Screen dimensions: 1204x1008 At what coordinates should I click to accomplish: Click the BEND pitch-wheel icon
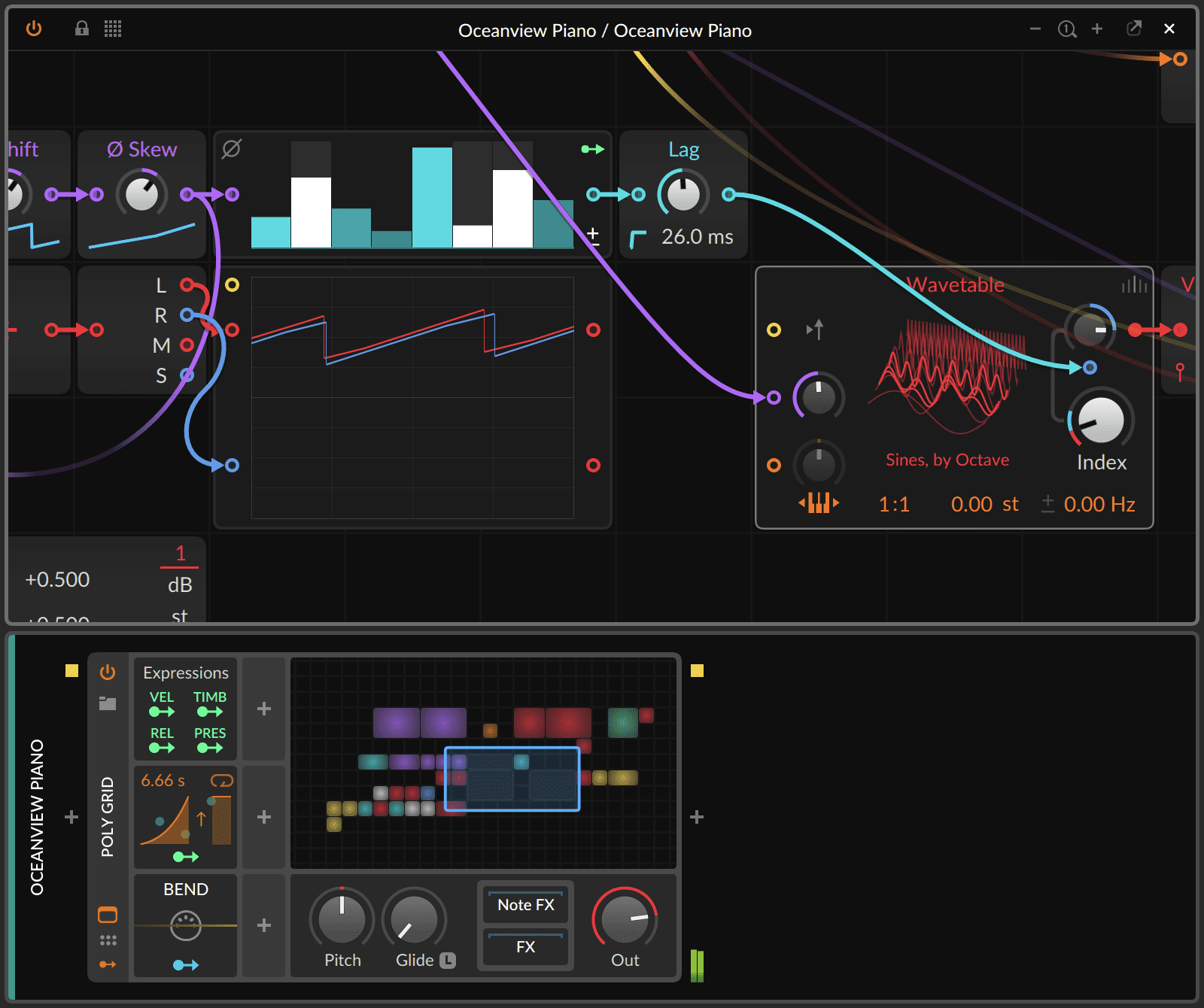click(x=185, y=927)
